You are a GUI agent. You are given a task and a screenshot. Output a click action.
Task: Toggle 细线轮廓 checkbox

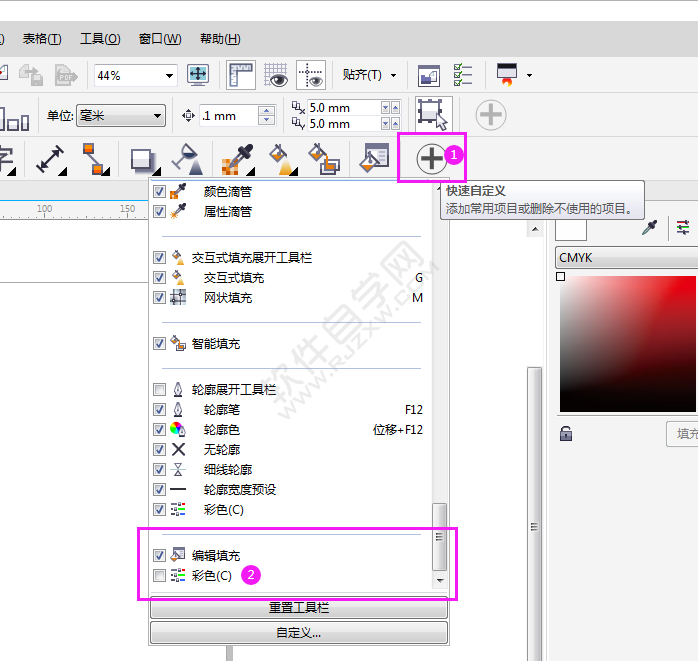159,470
